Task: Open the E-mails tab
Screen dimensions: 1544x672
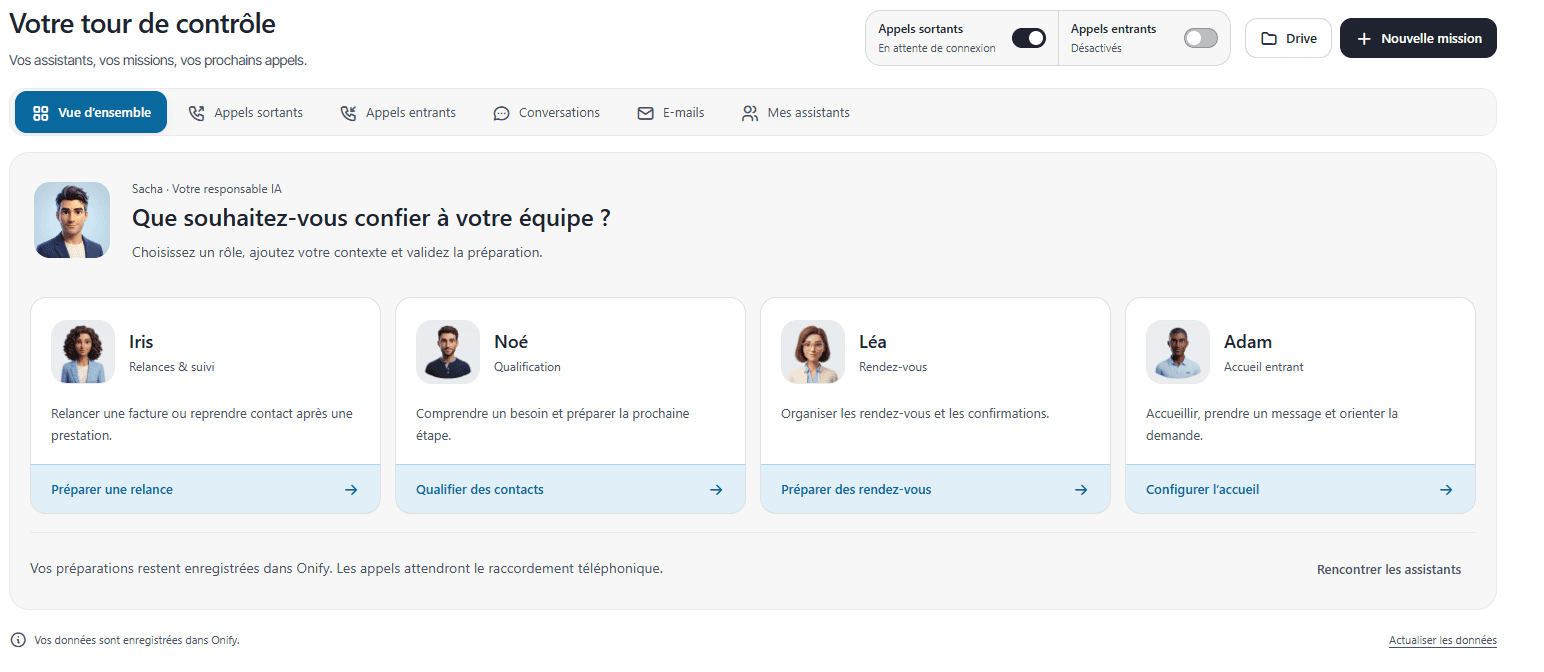Action: 671,113
